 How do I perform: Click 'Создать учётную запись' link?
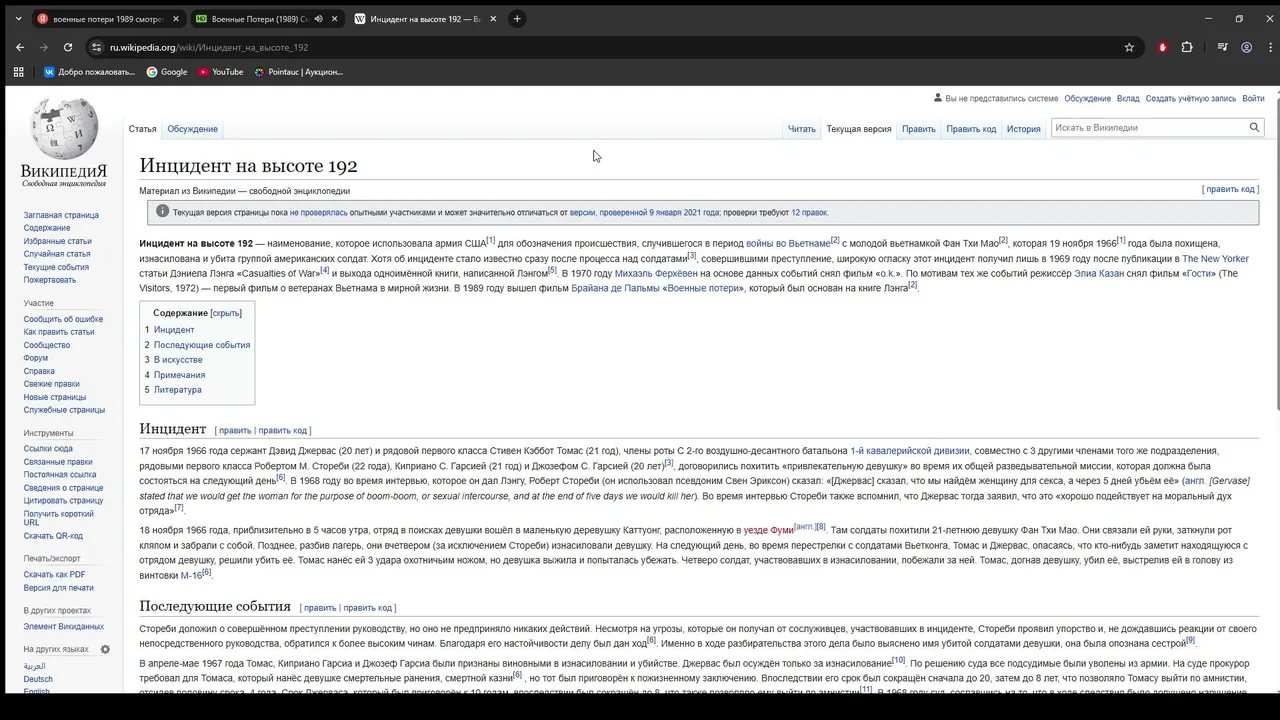(1191, 98)
